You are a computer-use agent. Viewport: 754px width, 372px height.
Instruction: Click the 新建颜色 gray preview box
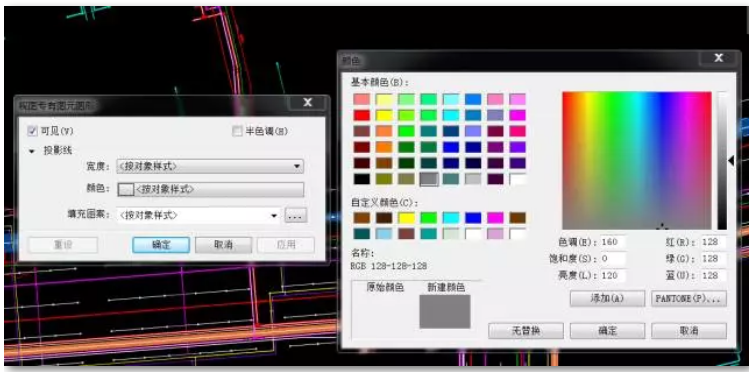(x=445, y=311)
